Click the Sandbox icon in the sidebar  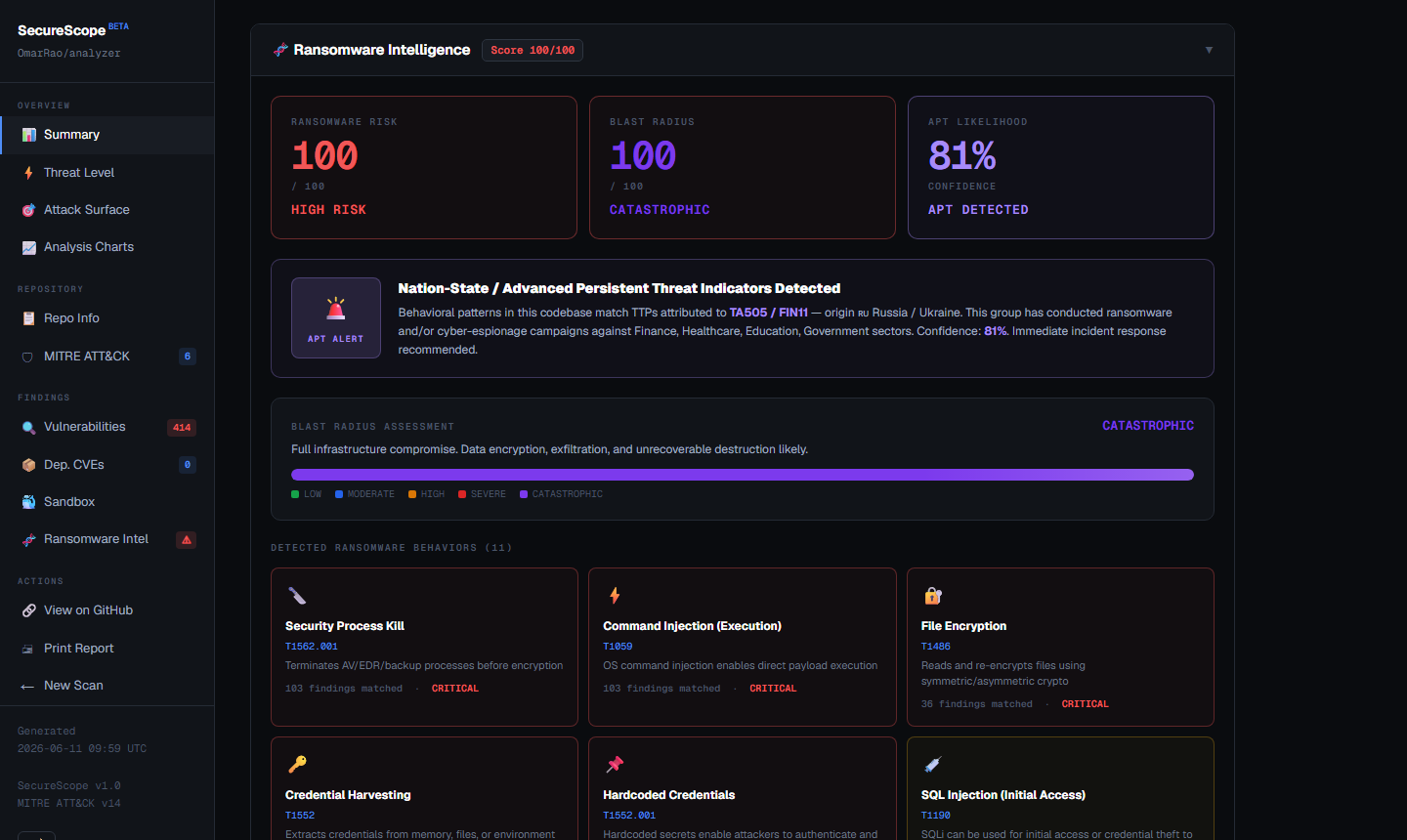(x=28, y=502)
